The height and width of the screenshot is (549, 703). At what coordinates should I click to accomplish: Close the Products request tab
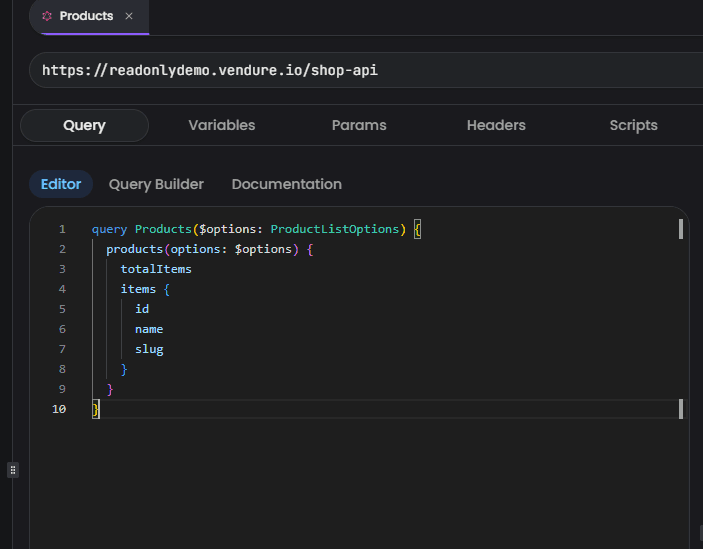(129, 16)
